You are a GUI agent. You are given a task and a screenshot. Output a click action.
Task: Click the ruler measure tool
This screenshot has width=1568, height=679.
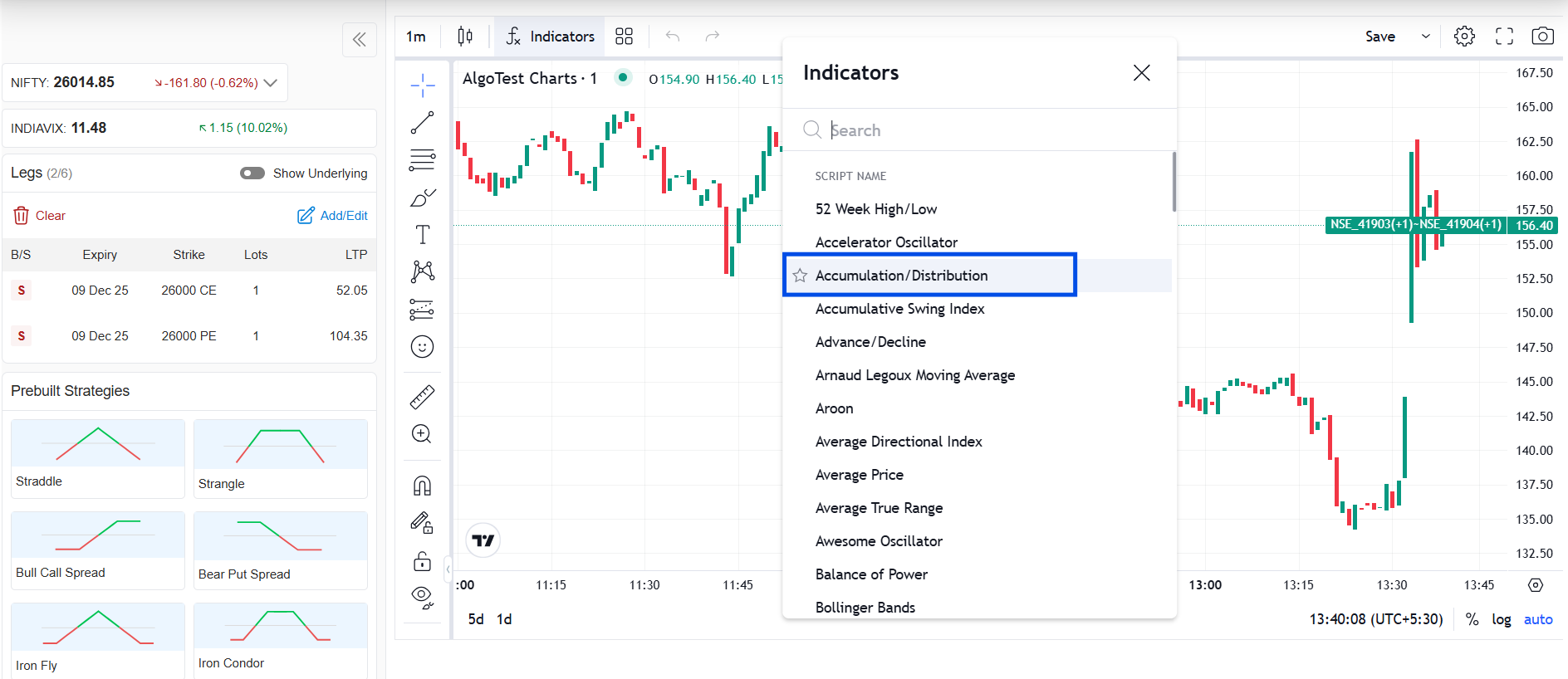[x=422, y=397]
